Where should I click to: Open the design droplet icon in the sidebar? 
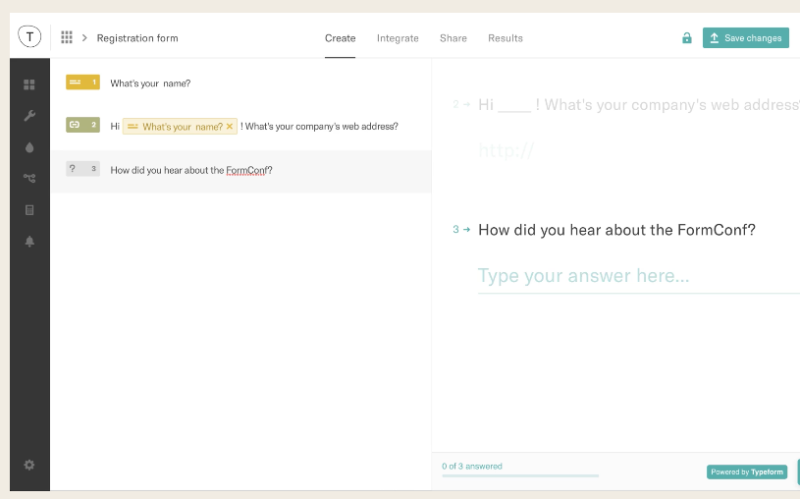29,147
